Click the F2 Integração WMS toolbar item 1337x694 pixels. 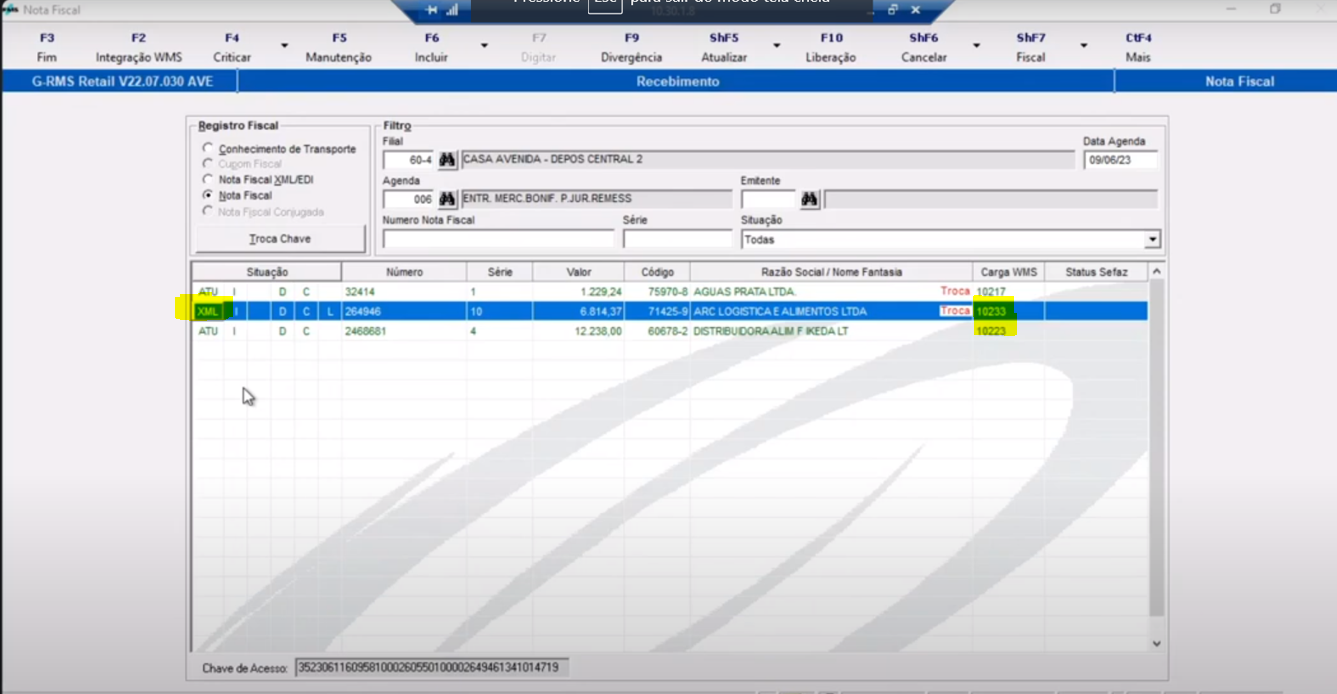(139, 48)
